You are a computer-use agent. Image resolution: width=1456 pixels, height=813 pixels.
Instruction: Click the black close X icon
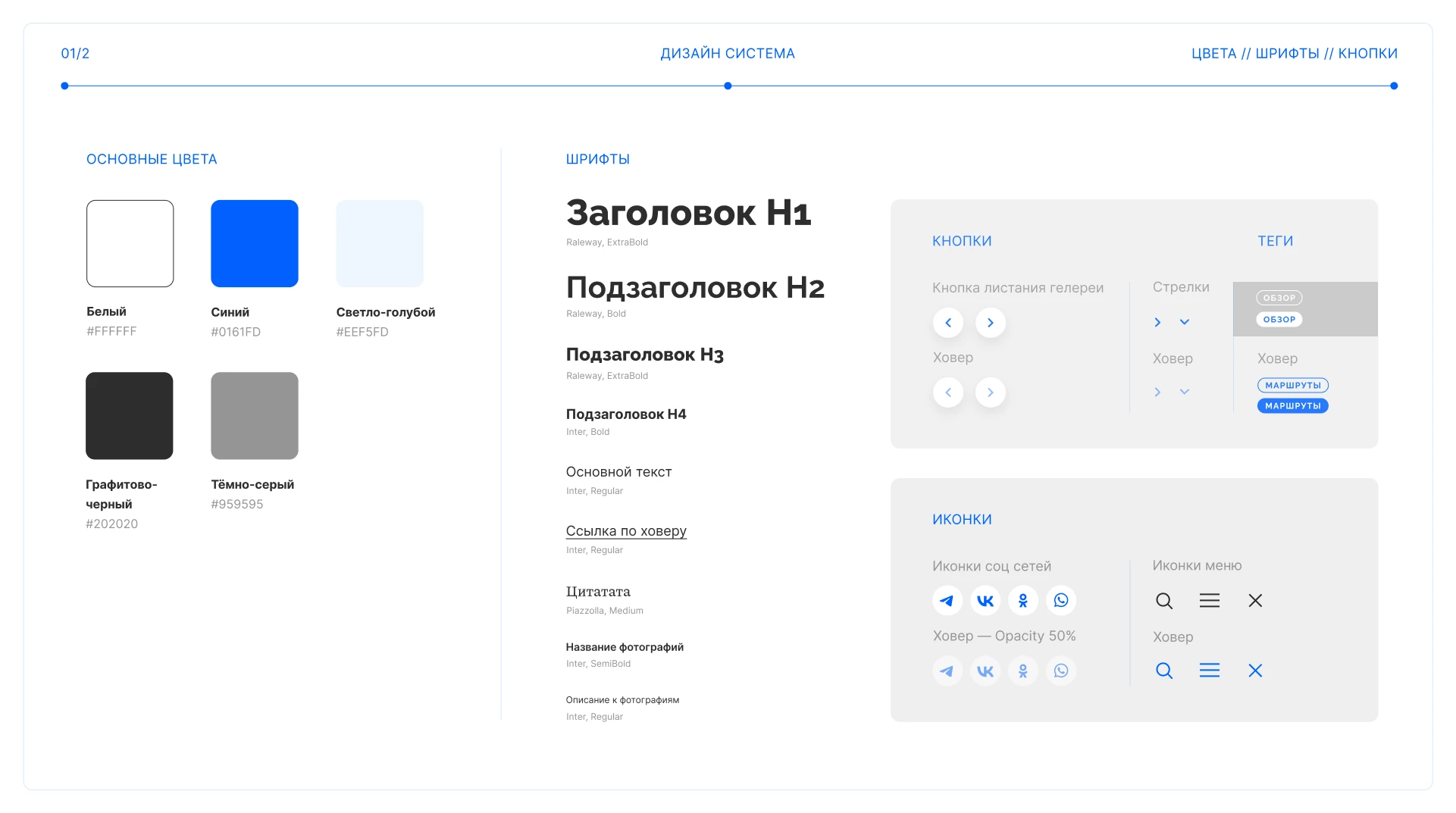click(x=1254, y=601)
